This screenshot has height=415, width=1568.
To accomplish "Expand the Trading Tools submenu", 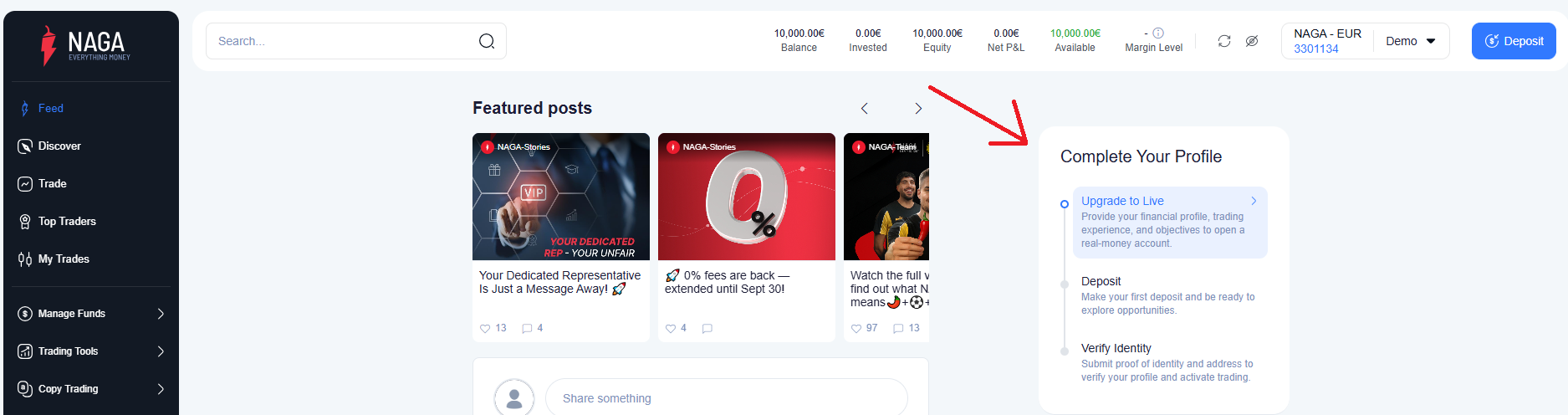I will pos(91,351).
